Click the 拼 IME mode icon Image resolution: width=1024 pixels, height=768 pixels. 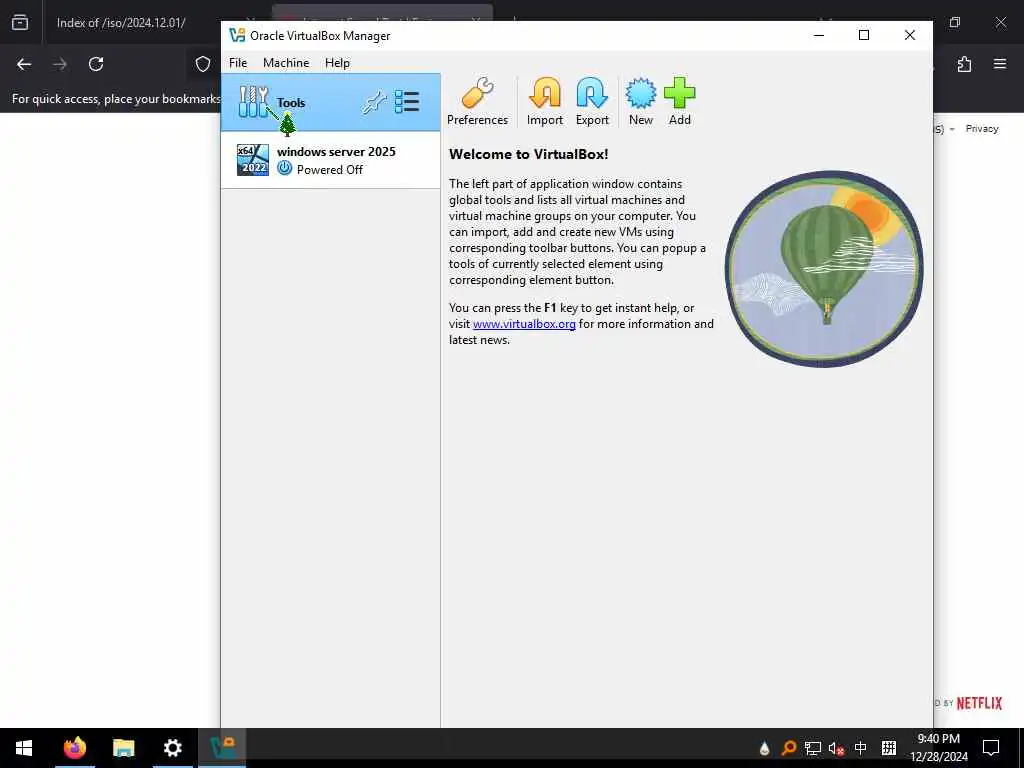tap(889, 748)
